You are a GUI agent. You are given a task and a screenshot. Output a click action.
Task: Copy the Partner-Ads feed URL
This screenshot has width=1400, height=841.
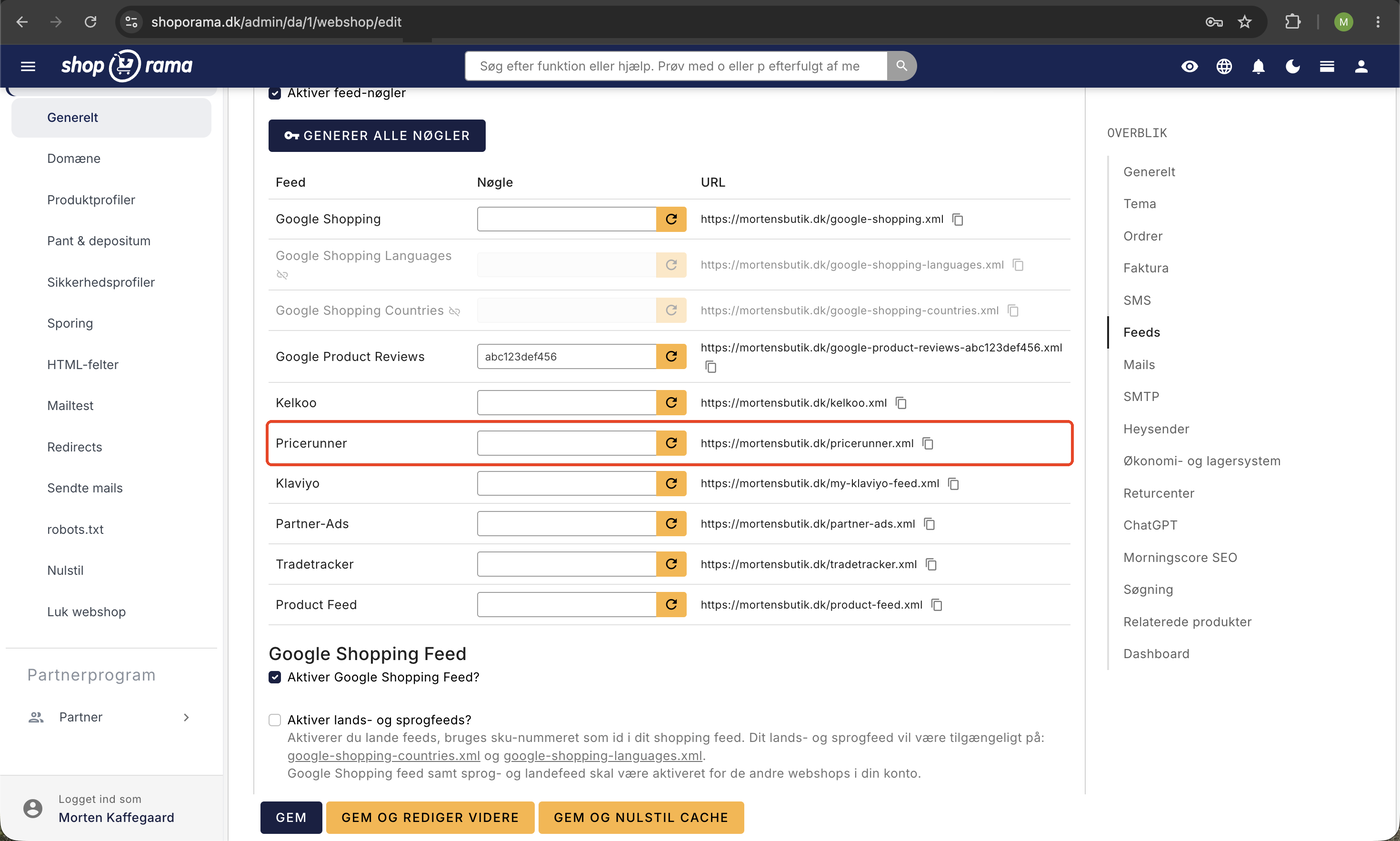[929, 523]
